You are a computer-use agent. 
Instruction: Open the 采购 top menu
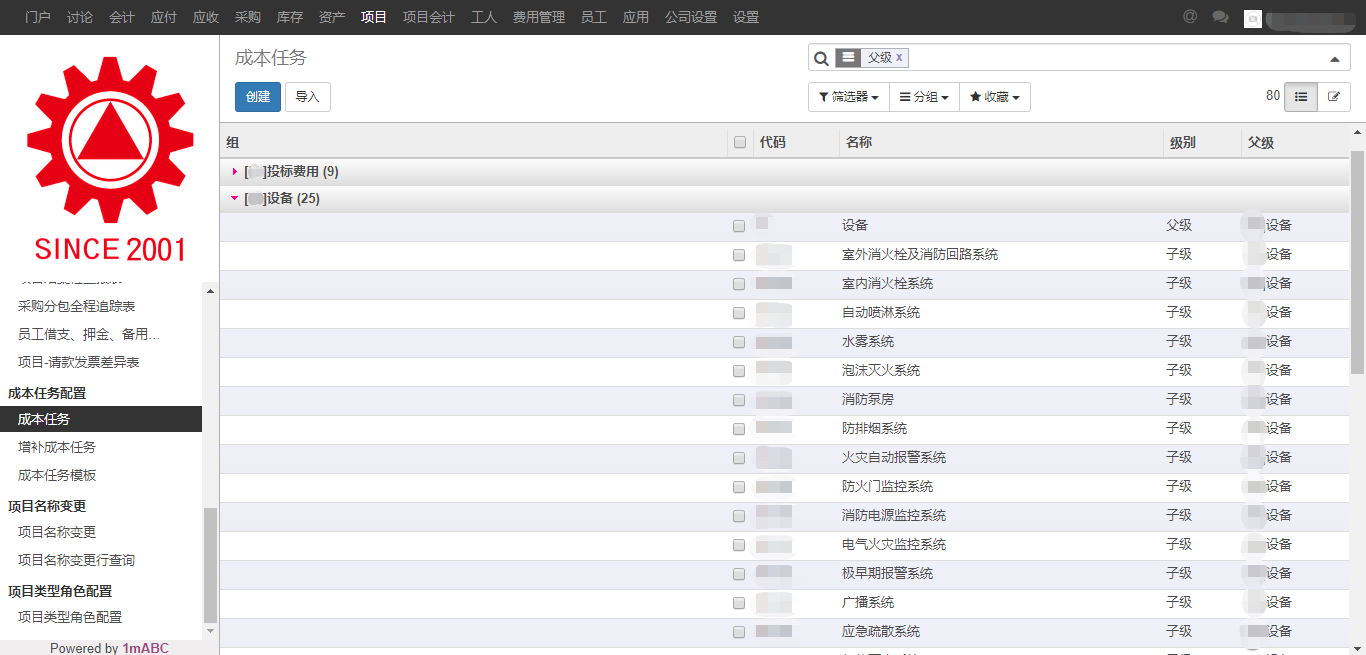[248, 17]
